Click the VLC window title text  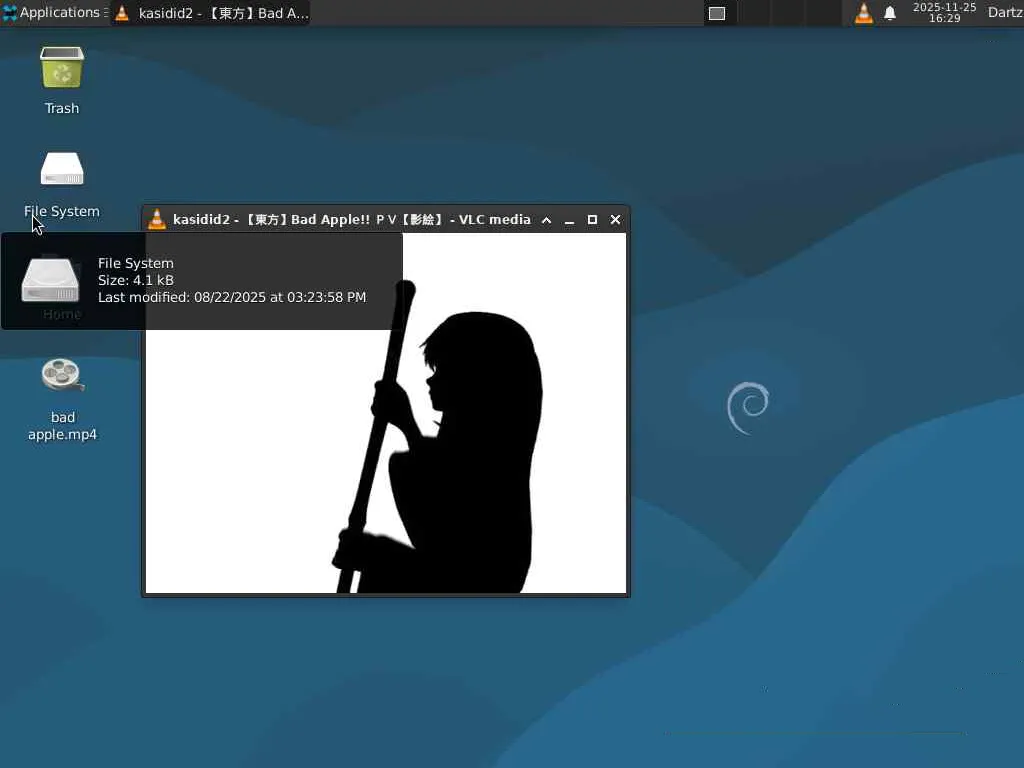352,220
